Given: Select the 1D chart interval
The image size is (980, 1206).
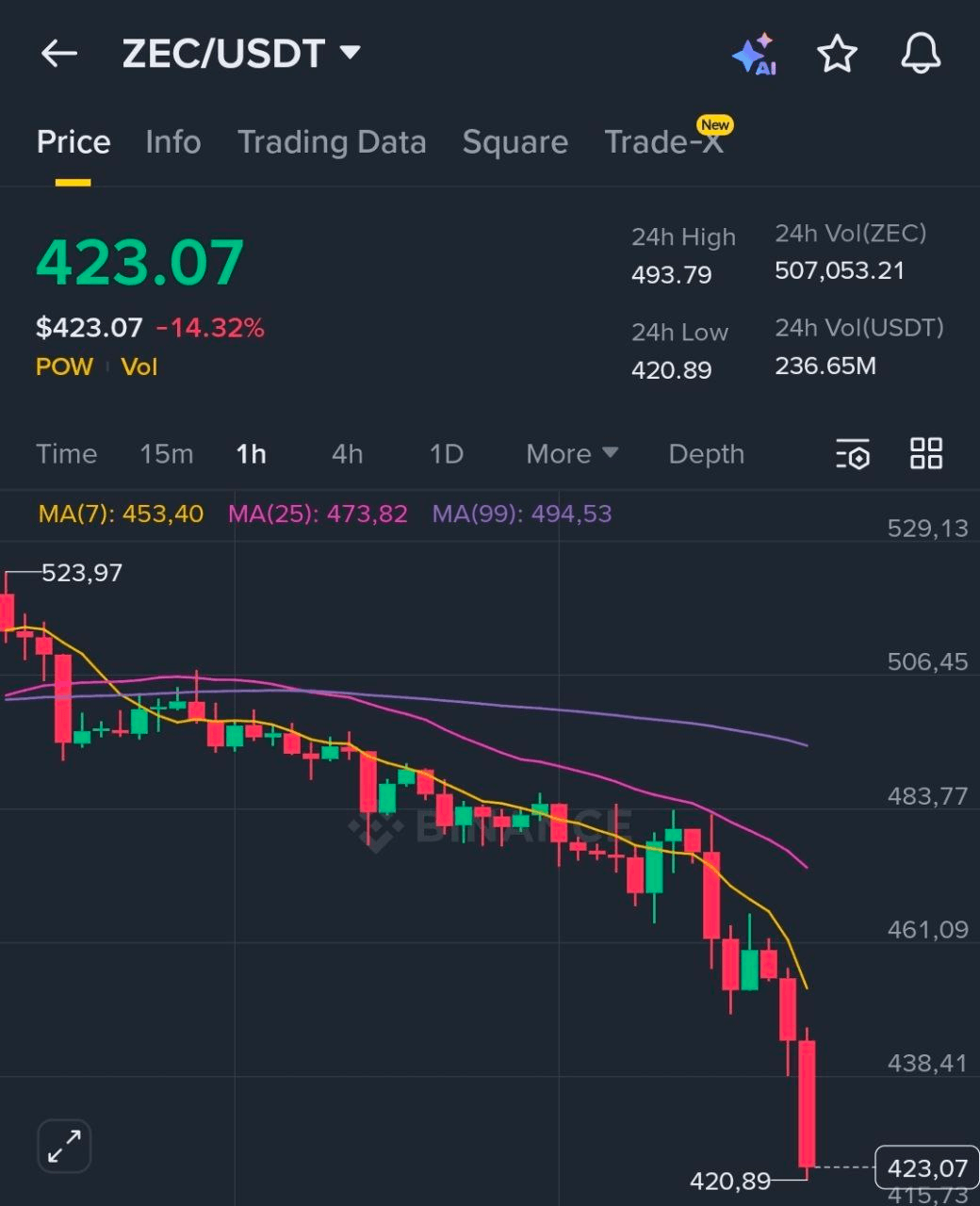Looking at the screenshot, I should tap(447, 454).
